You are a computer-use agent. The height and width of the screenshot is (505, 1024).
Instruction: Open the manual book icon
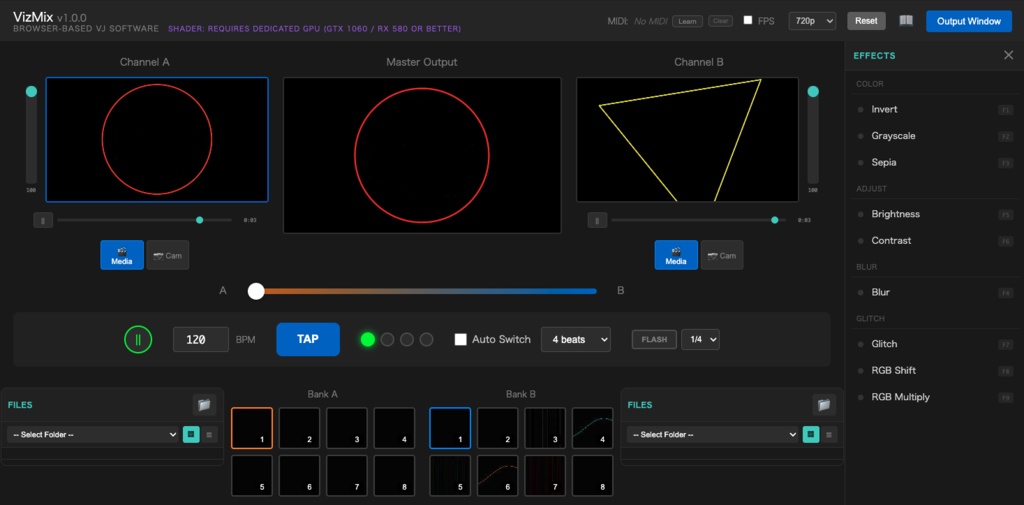tap(906, 21)
